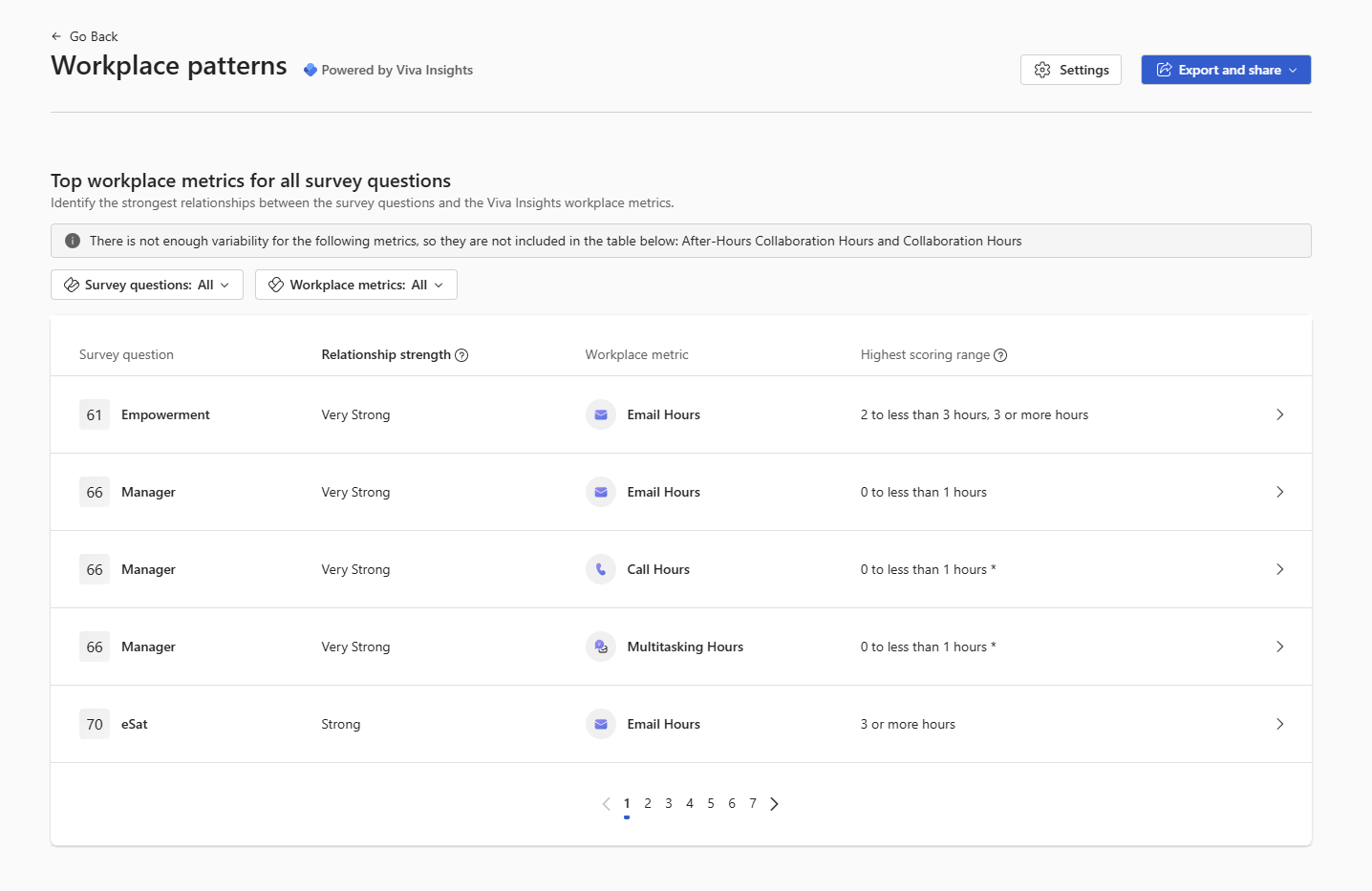Screen dimensions: 1372x891
Task: Open the Relationship strength help tooltip icon
Action: (x=462, y=354)
